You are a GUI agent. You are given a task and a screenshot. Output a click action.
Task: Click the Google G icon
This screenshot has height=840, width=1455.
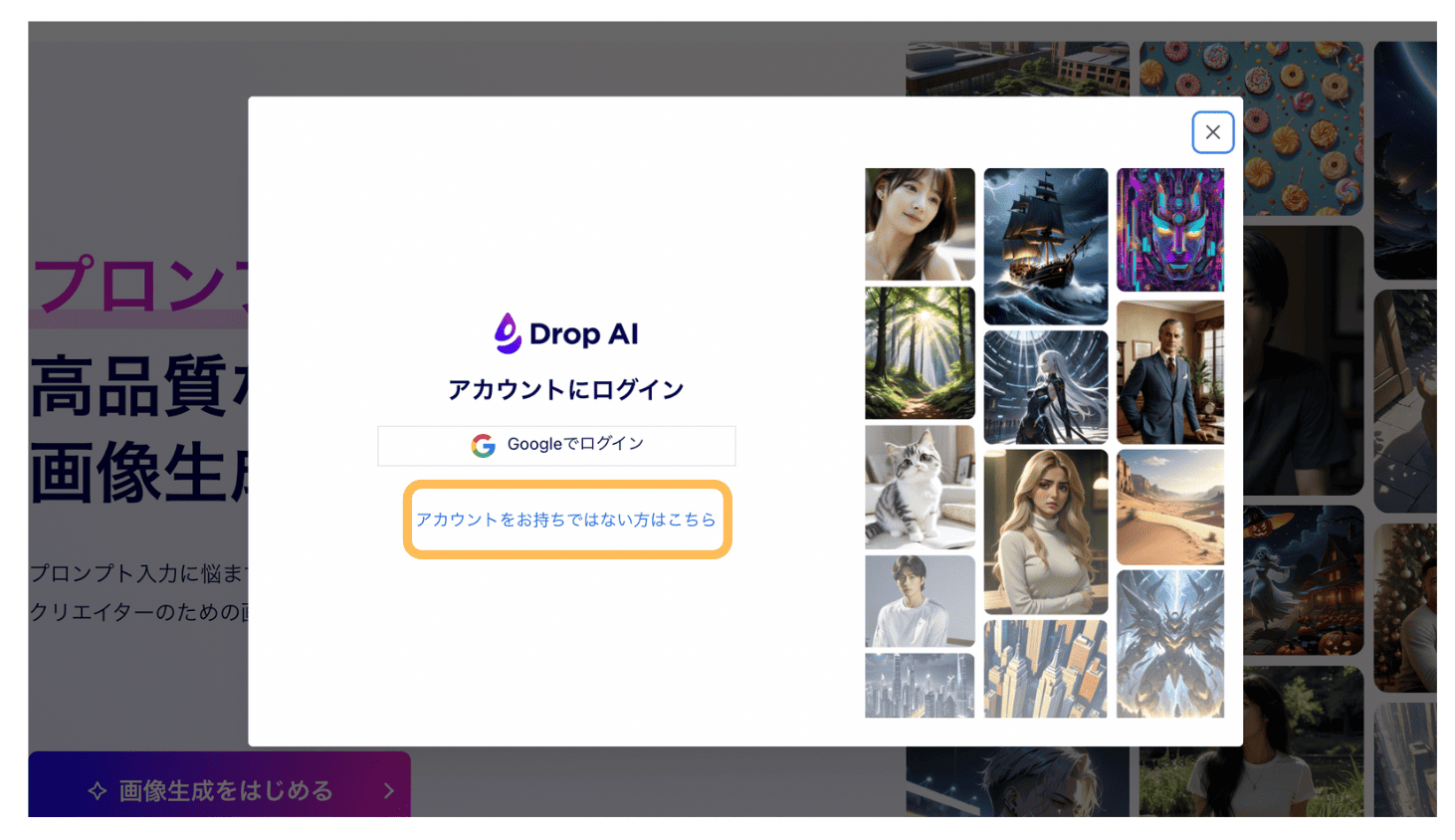484,445
